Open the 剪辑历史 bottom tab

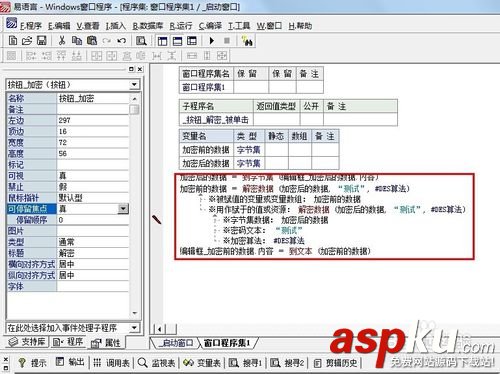pyautogui.click(x=336, y=362)
